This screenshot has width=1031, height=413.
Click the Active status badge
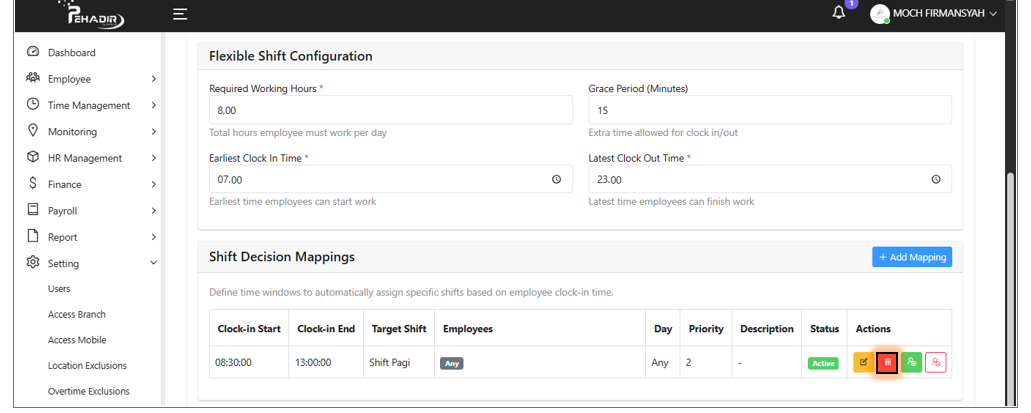click(823, 363)
